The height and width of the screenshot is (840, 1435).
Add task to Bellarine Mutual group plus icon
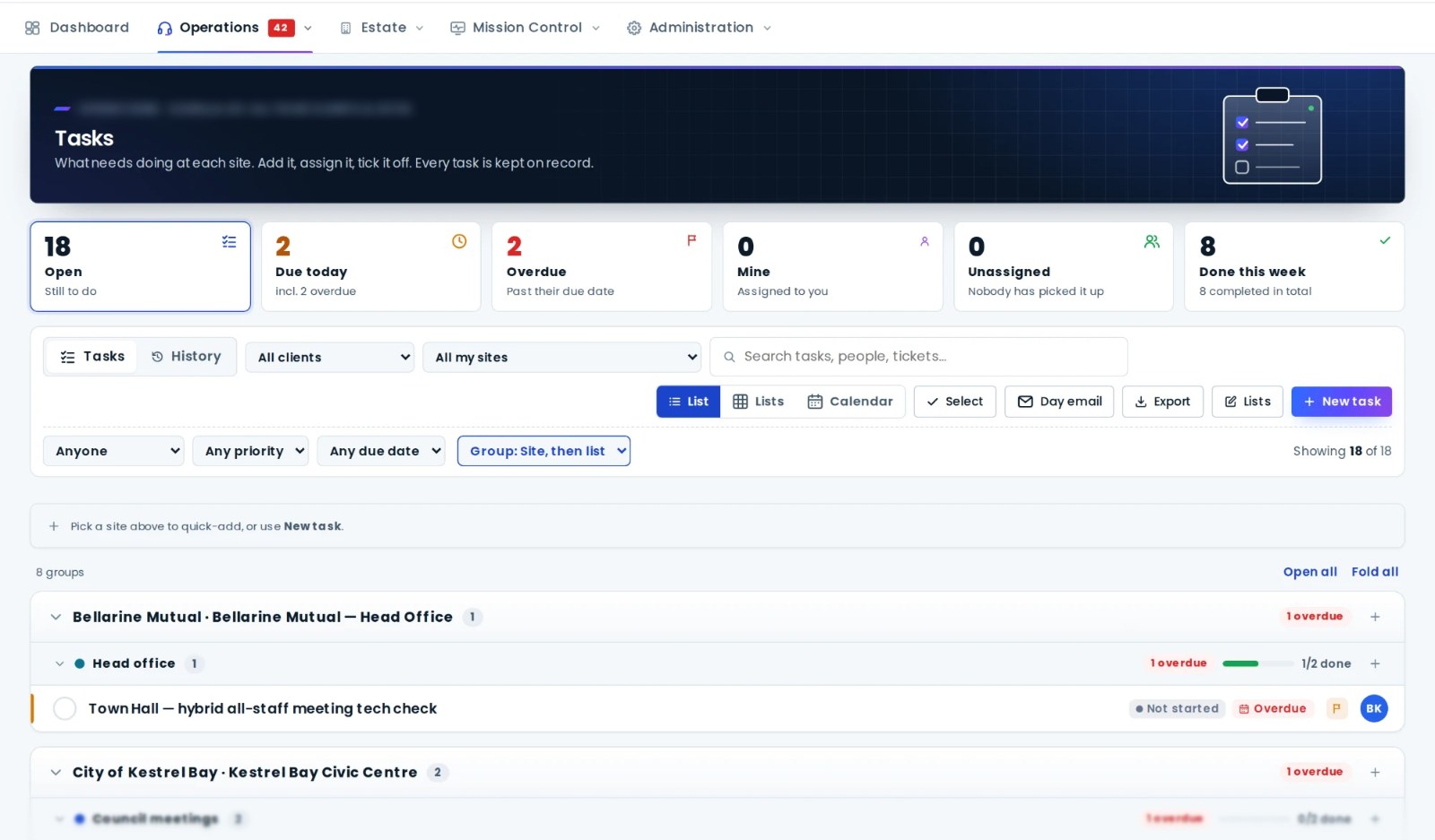1375,617
